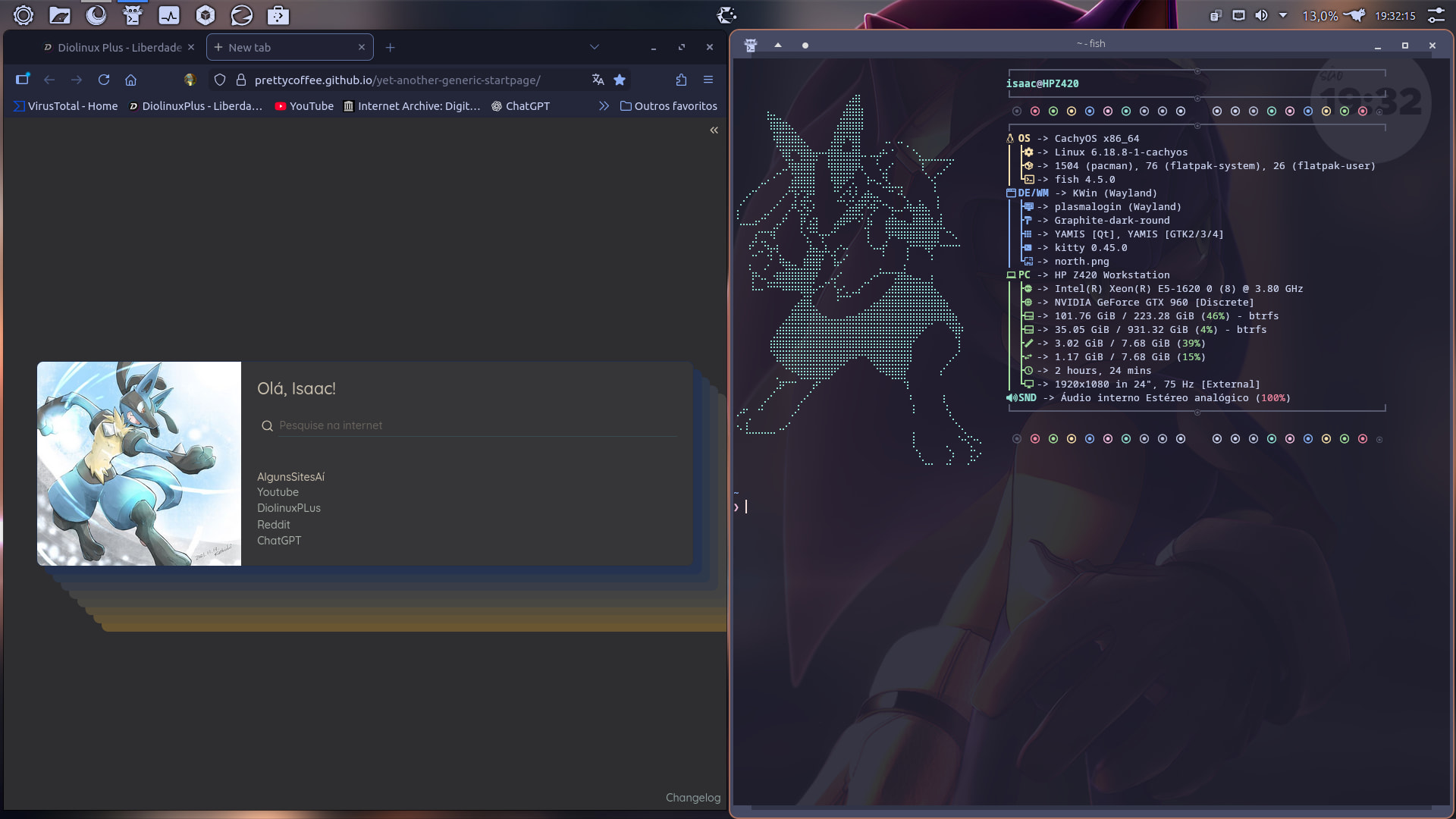This screenshot has height=819, width=1456.
Task: Toggle keep-above arrow on kitty titlebar
Action: pyautogui.click(x=777, y=45)
